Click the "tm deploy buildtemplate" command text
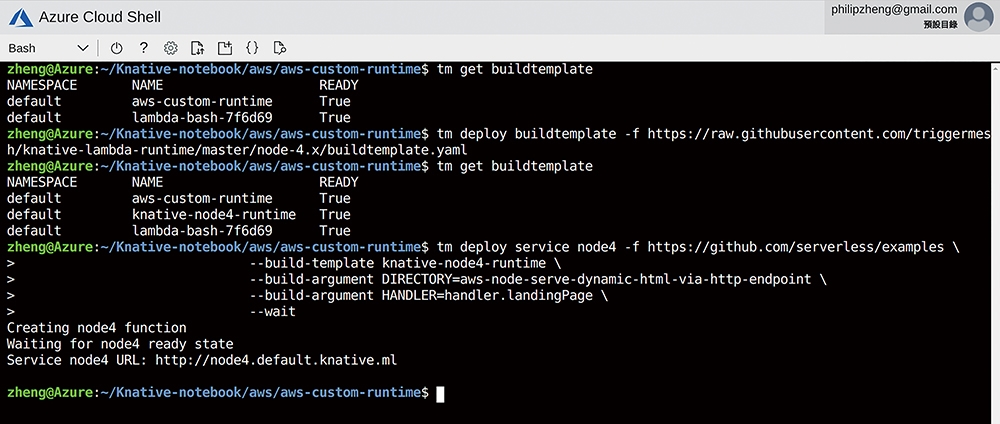 click(527, 134)
